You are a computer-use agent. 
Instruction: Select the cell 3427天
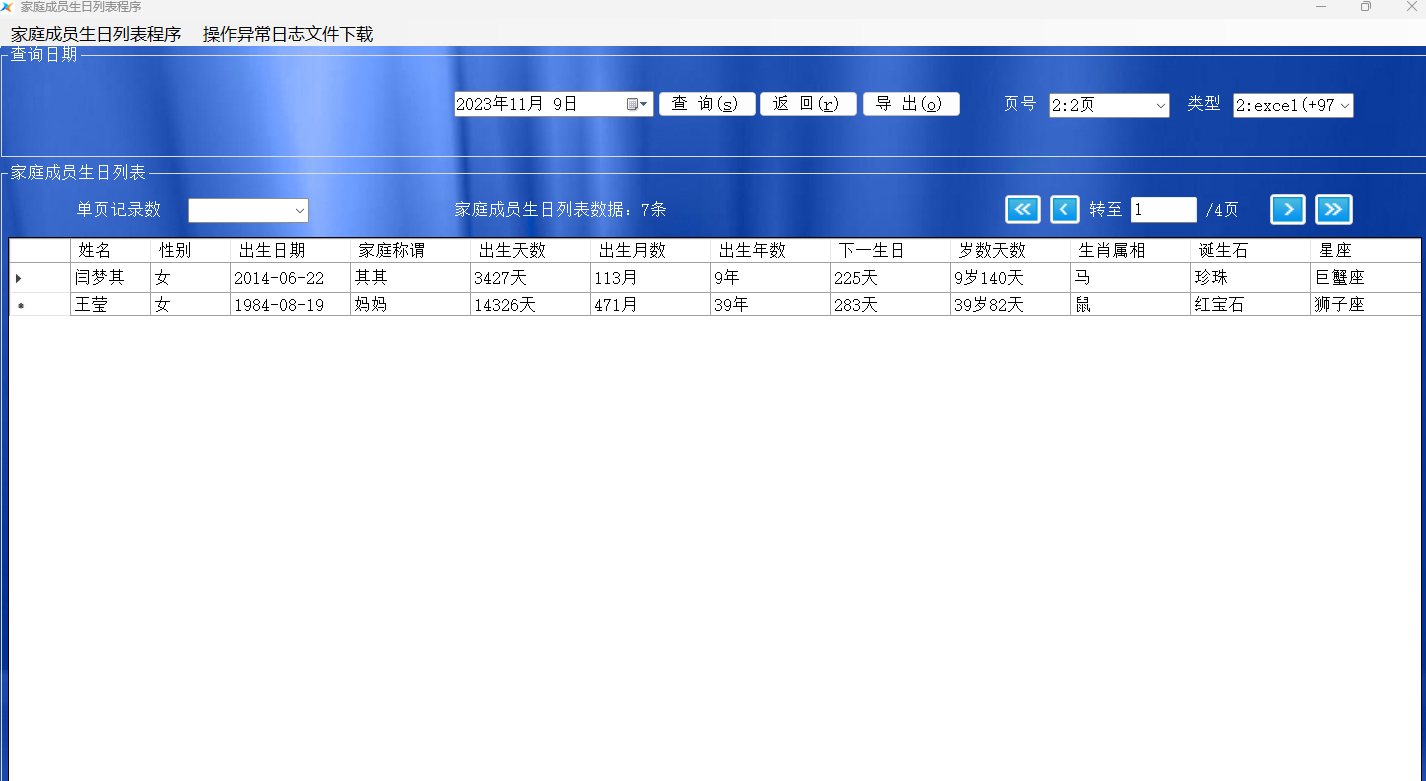coord(530,278)
